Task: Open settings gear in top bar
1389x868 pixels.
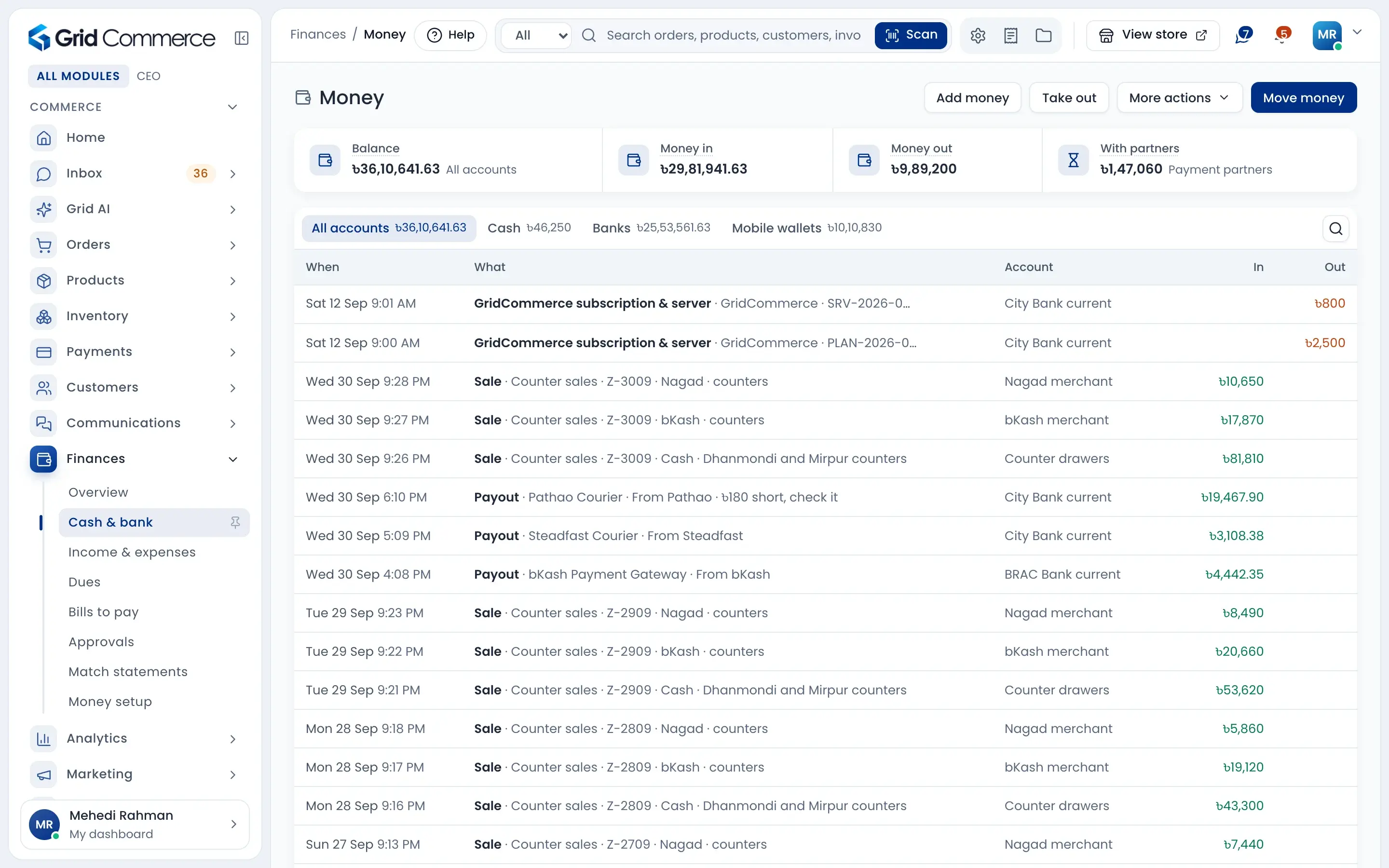Action: pyautogui.click(x=978, y=35)
